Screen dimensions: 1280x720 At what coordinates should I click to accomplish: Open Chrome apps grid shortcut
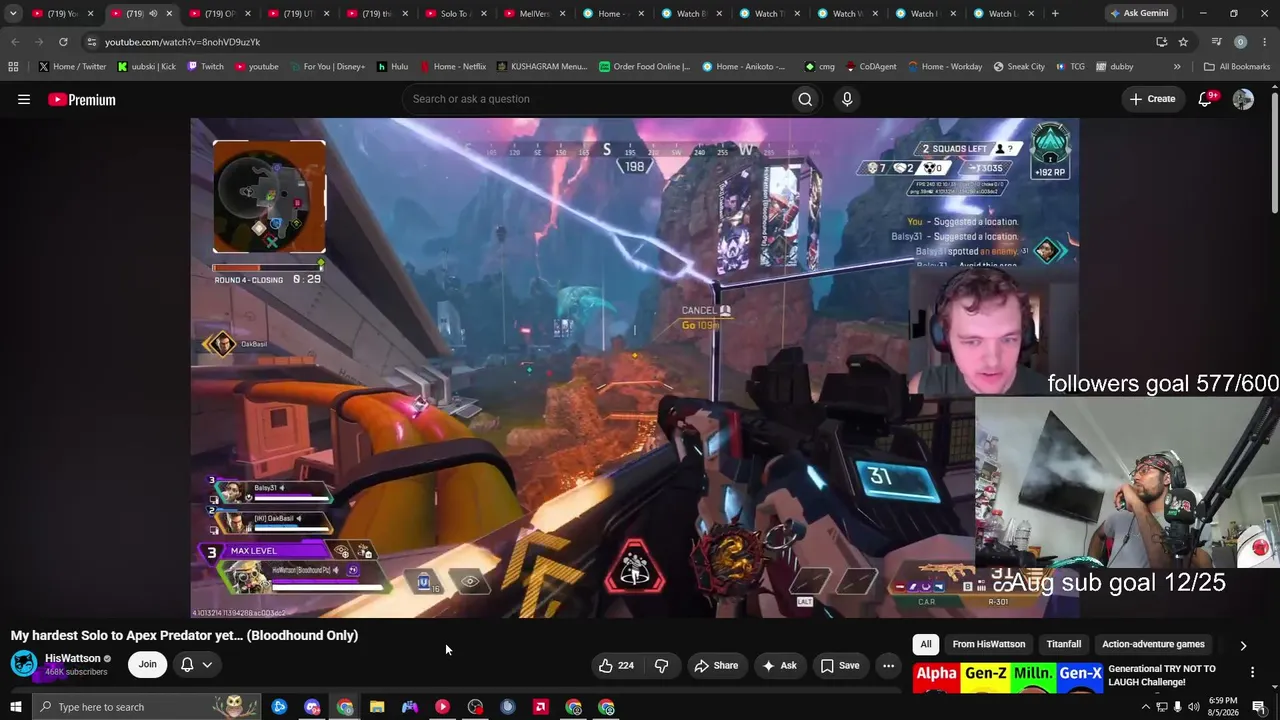point(13,67)
